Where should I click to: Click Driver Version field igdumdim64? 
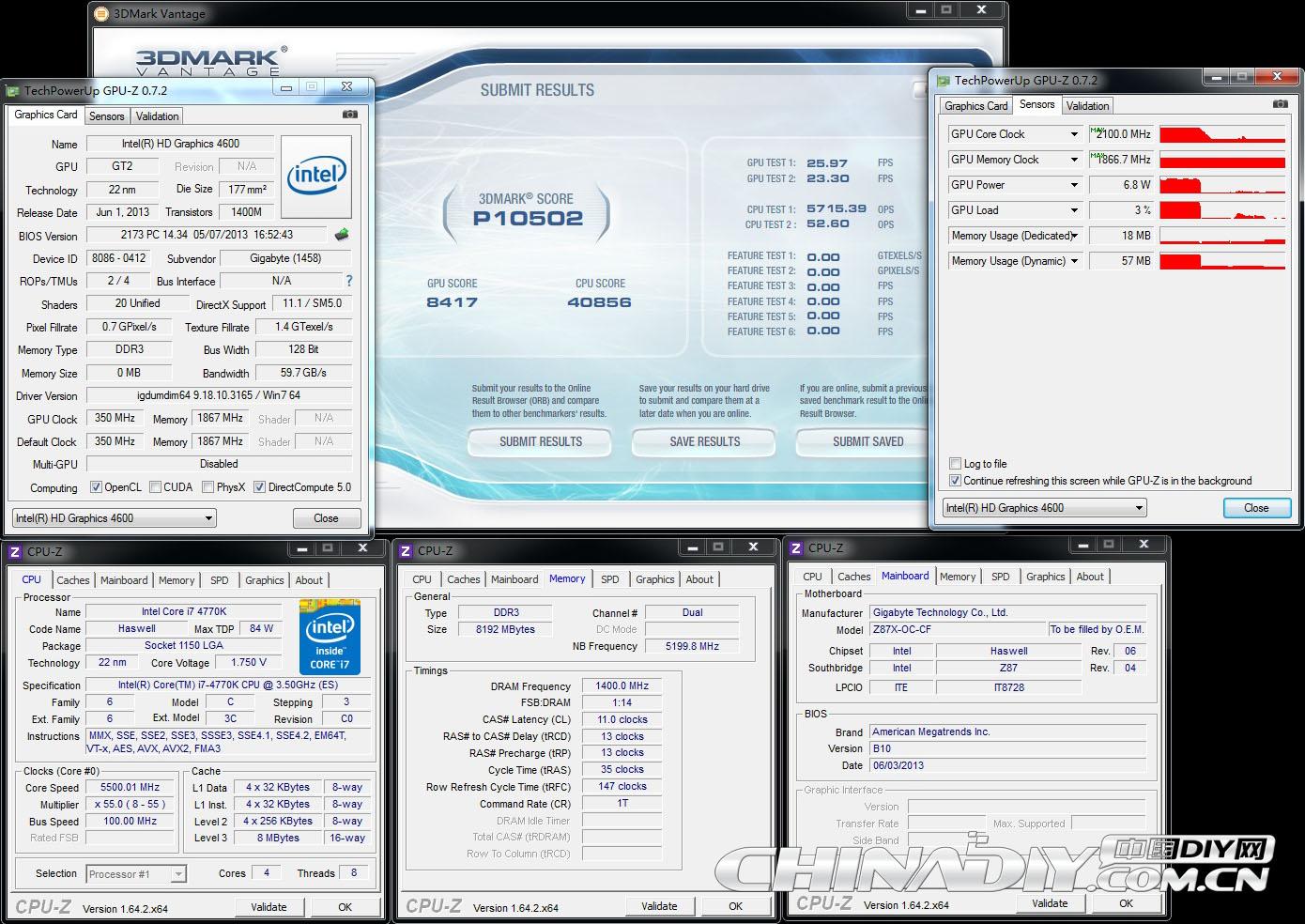[220, 395]
